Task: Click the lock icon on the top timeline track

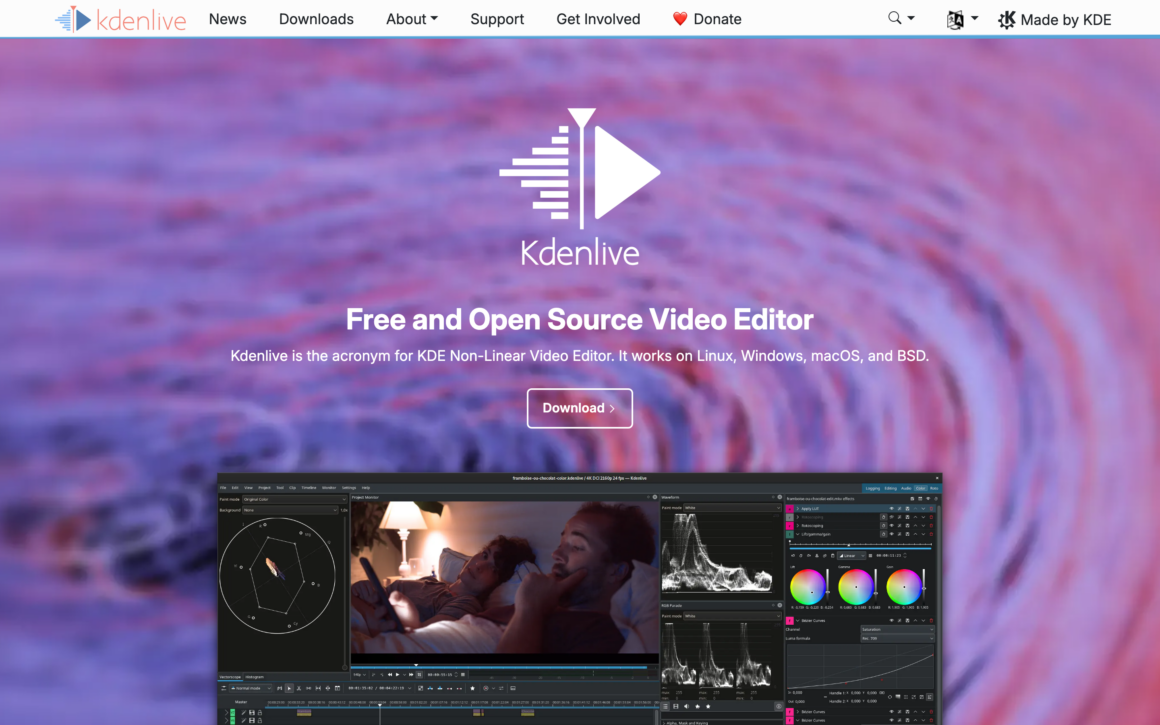Action: (260, 712)
